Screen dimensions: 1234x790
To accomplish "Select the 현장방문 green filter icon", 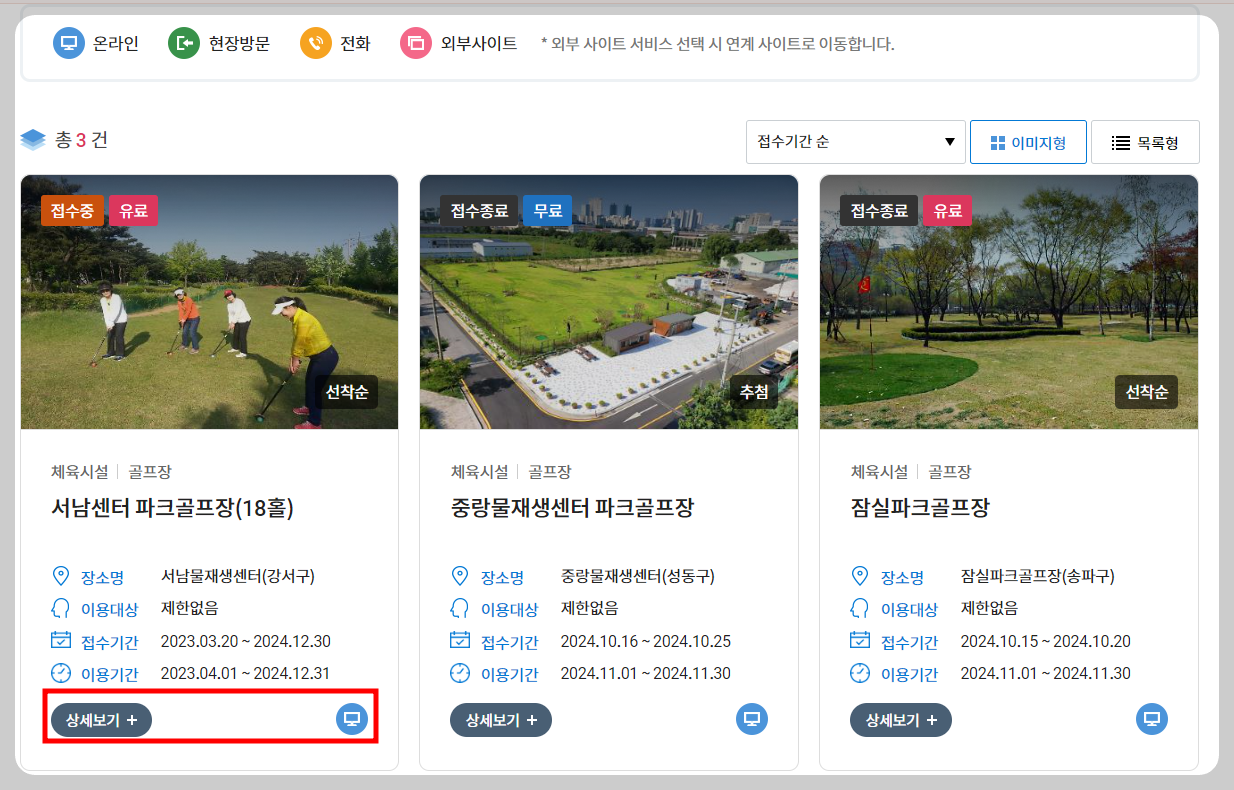I will tap(183, 43).
